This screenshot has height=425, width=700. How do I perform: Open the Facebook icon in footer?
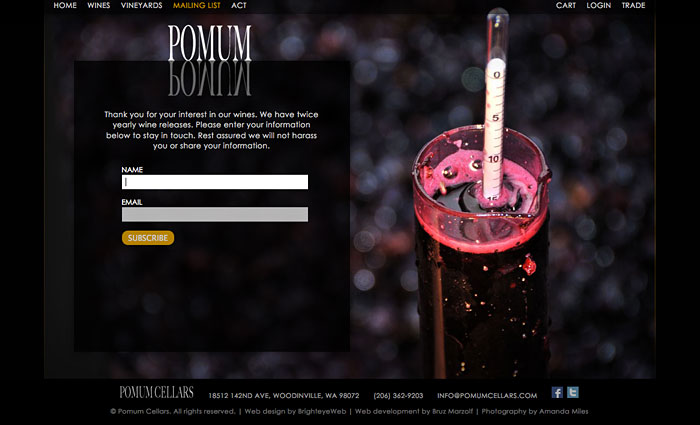[x=557, y=392]
